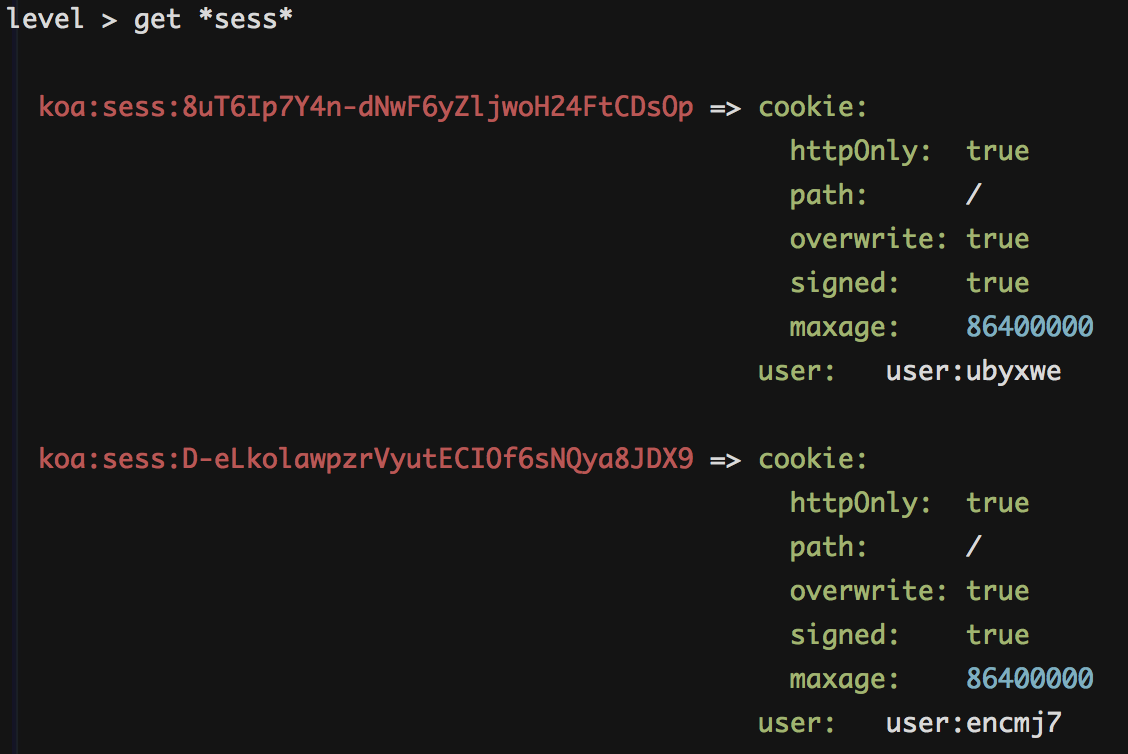Image resolution: width=1128 pixels, height=754 pixels.
Task: Click the second 'cookie:' label
Action: 813,459
